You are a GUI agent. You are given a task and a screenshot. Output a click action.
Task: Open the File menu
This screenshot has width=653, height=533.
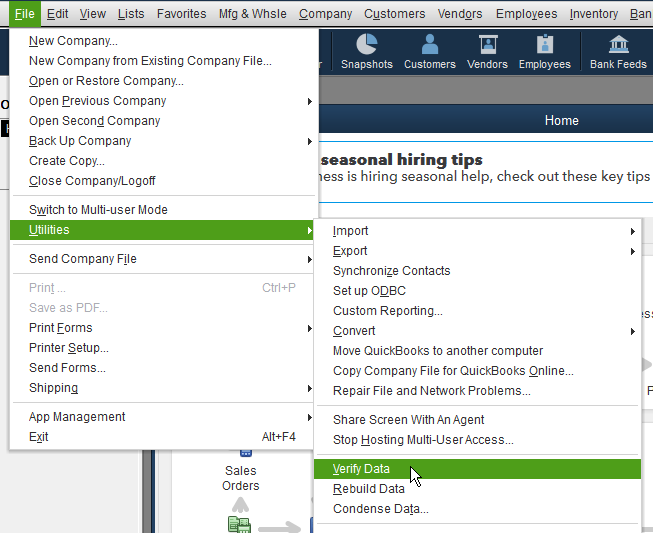25,14
